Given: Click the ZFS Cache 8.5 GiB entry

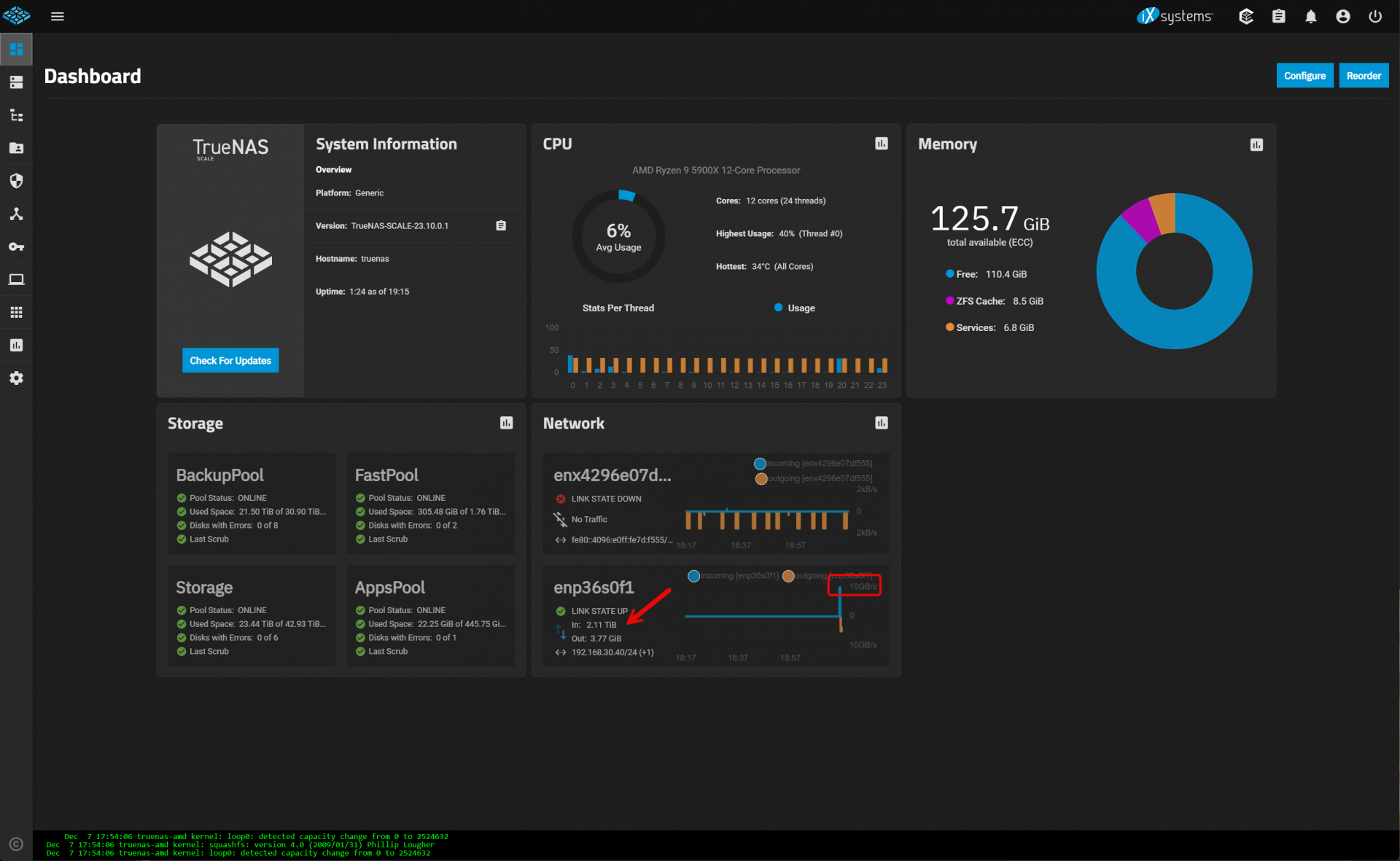Looking at the screenshot, I should pyautogui.click(x=995, y=301).
